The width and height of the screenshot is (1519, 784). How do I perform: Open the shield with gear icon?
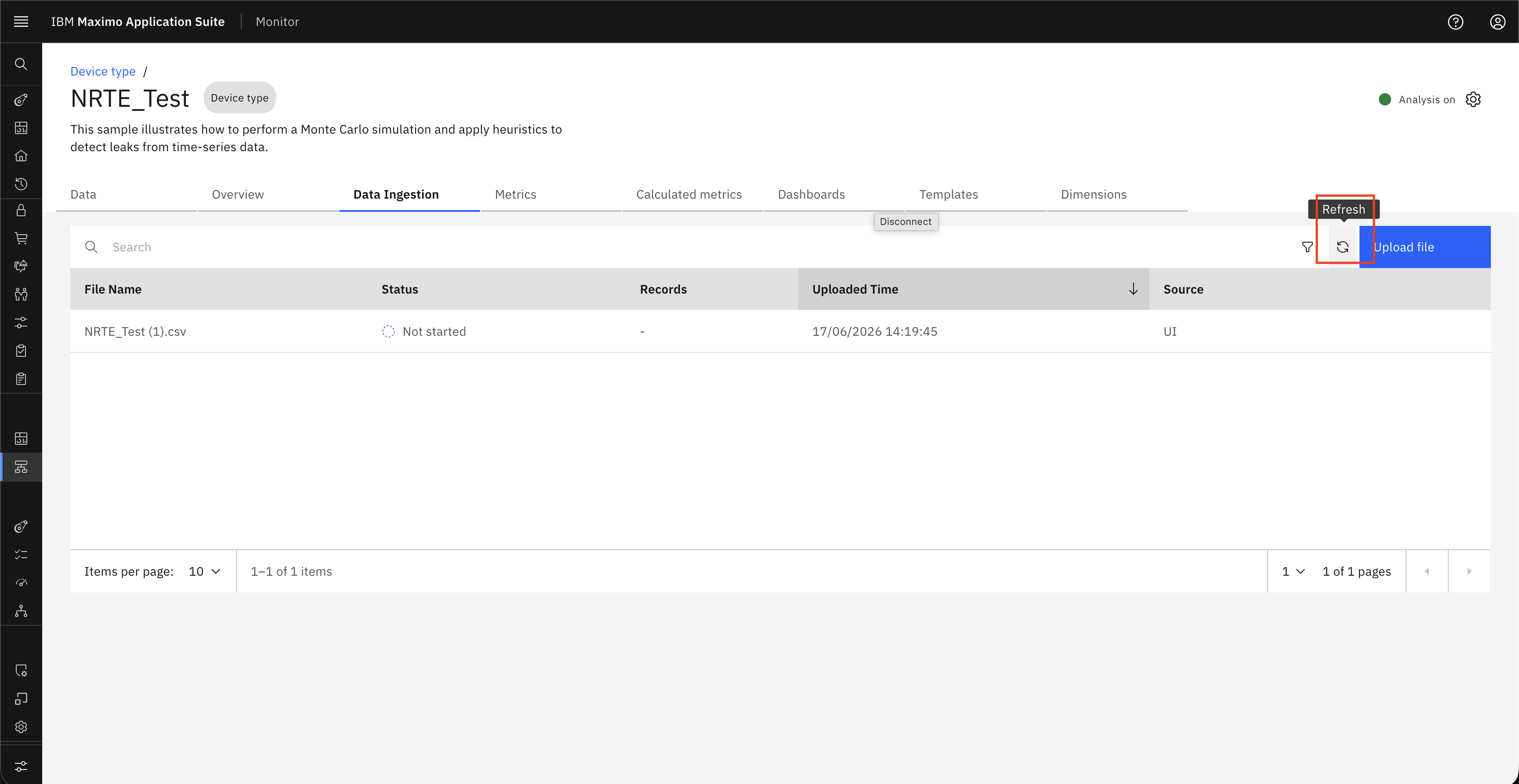[21, 670]
